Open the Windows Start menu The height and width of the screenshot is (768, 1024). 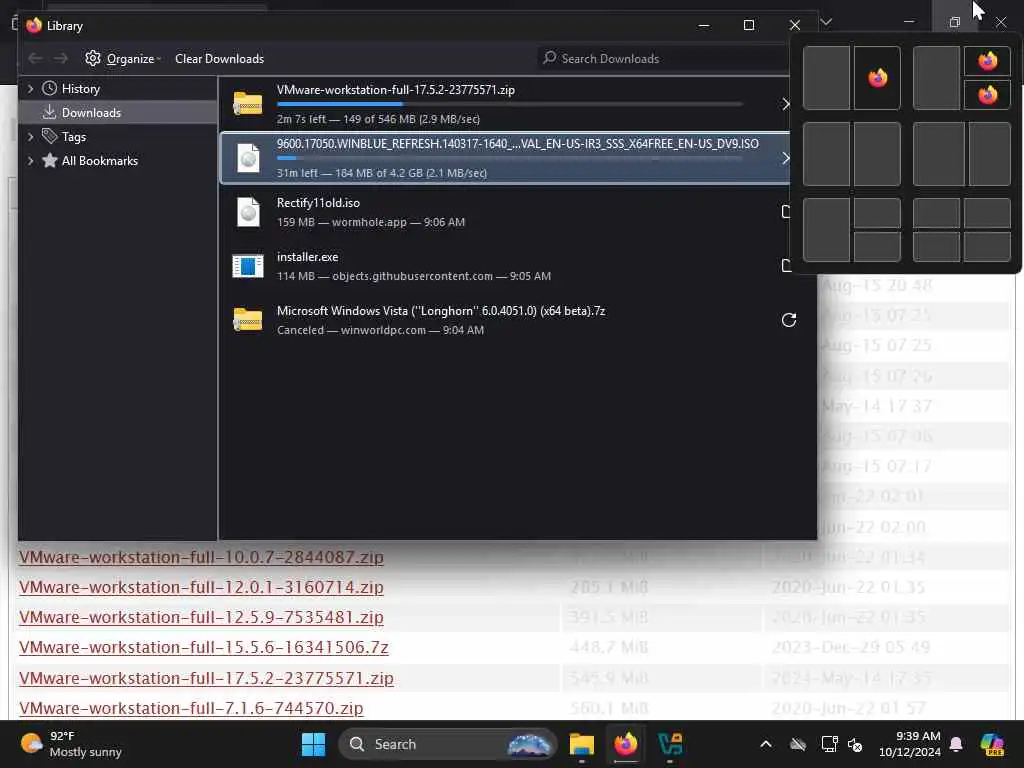(x=313, y=744)
